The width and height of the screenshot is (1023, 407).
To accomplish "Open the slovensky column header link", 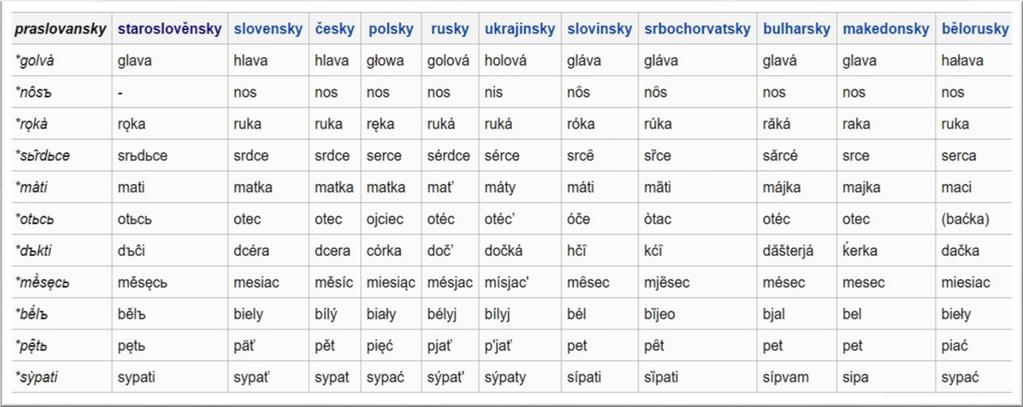I will click(x=268, y=29).
